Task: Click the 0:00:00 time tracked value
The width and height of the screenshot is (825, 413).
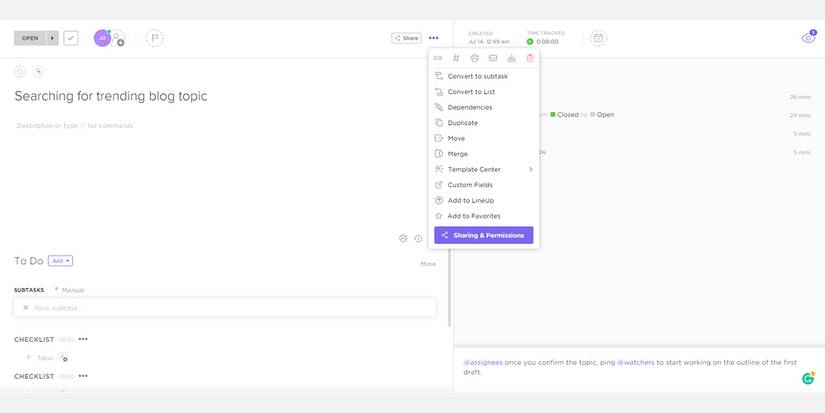Action: (x=547, y=42)
